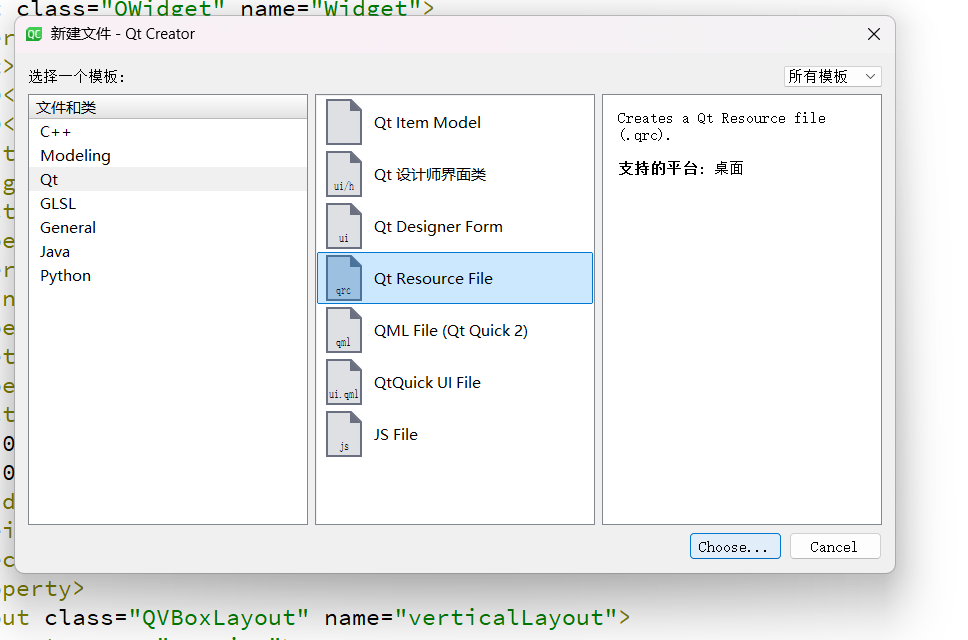The image size is (968, 640).
Task: Select the Qt Item Model file icon
Action: pyautogui.click(x=344, y=122)
